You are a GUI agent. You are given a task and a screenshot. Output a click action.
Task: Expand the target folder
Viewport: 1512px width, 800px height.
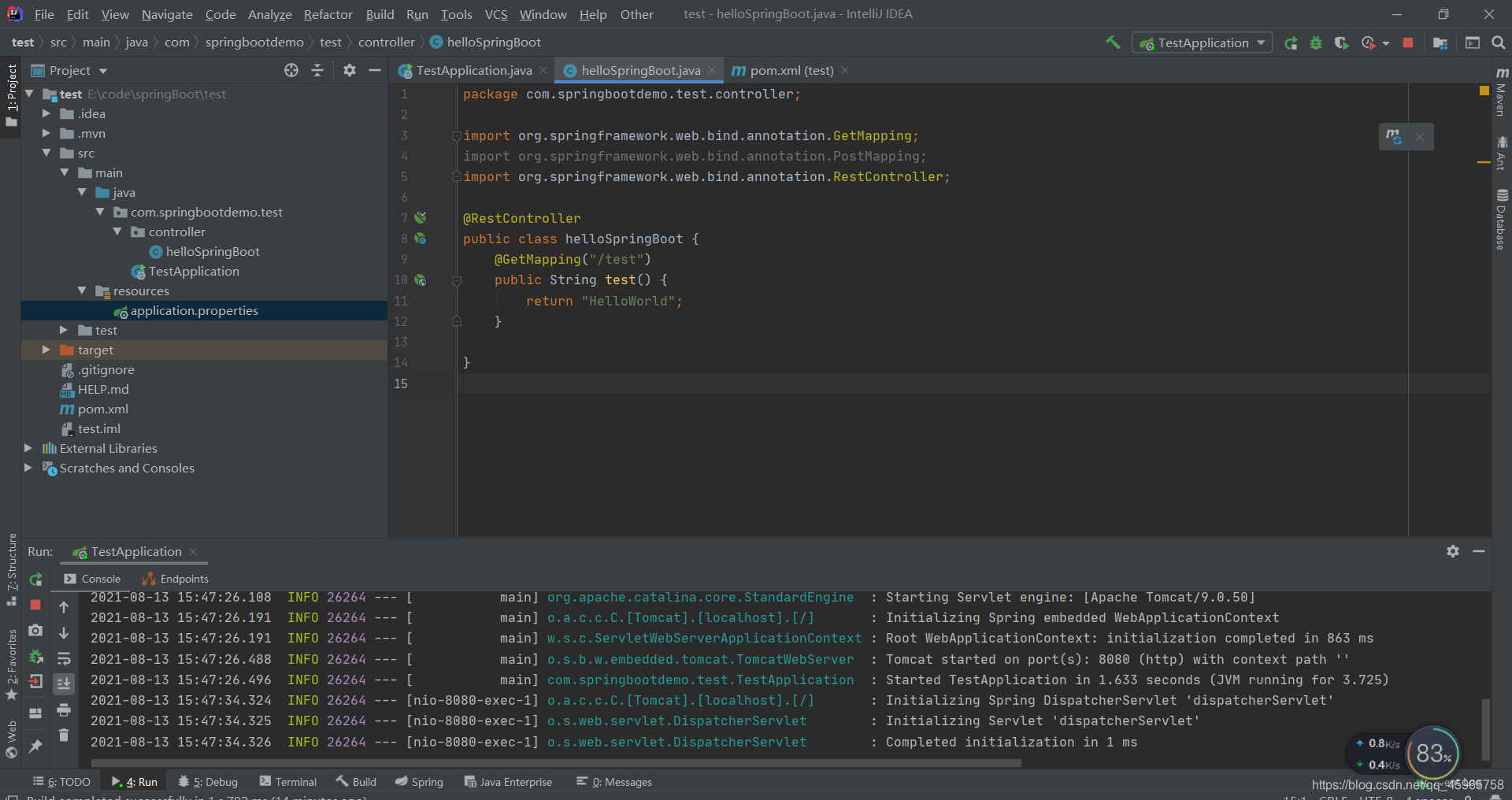46,350
